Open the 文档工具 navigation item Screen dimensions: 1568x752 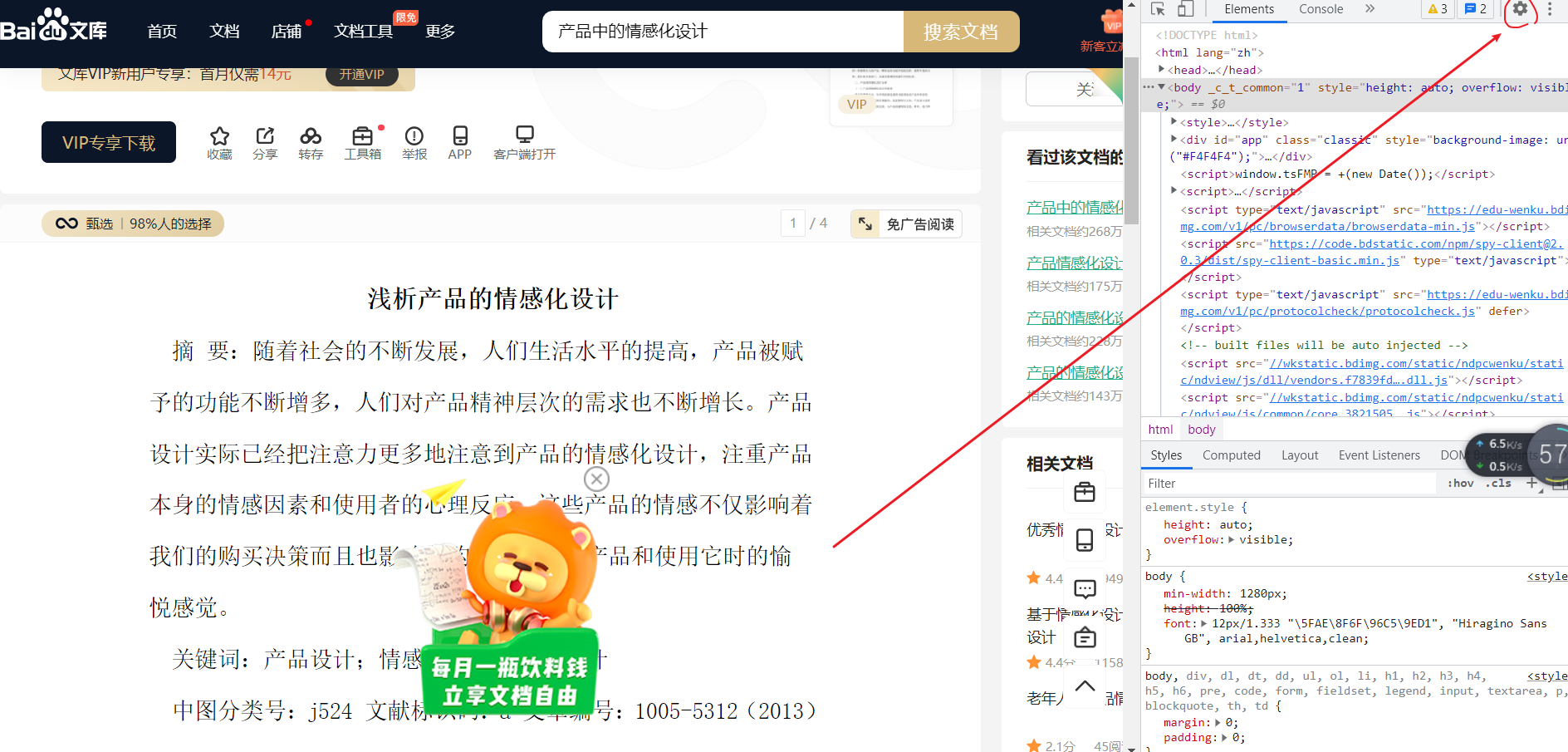364,32
